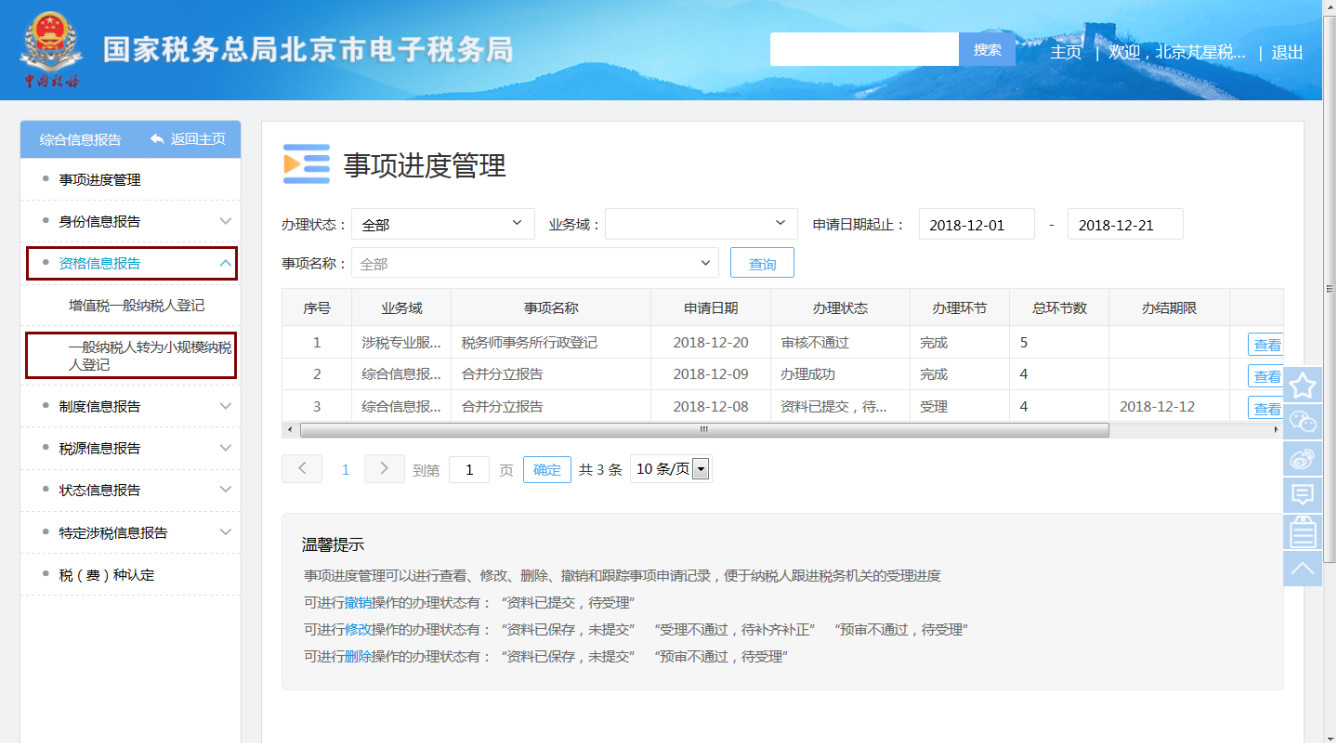Screen dimensions: 1336x743
Task: Click 业务域 column header in table
Action: tap(401, 308)
